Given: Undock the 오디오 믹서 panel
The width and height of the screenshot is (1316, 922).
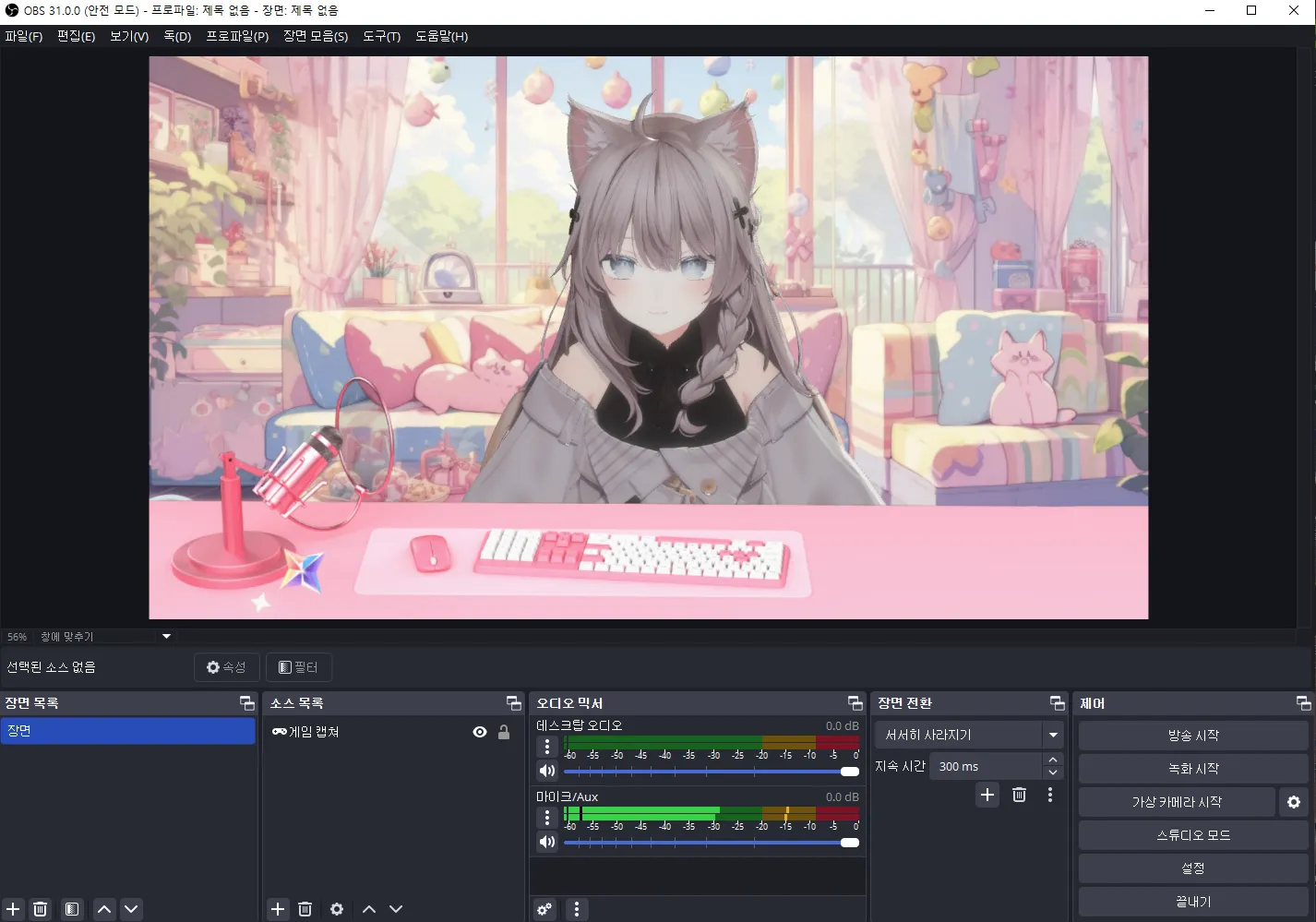Looking at the screenshot, I should tap(855, 703).
